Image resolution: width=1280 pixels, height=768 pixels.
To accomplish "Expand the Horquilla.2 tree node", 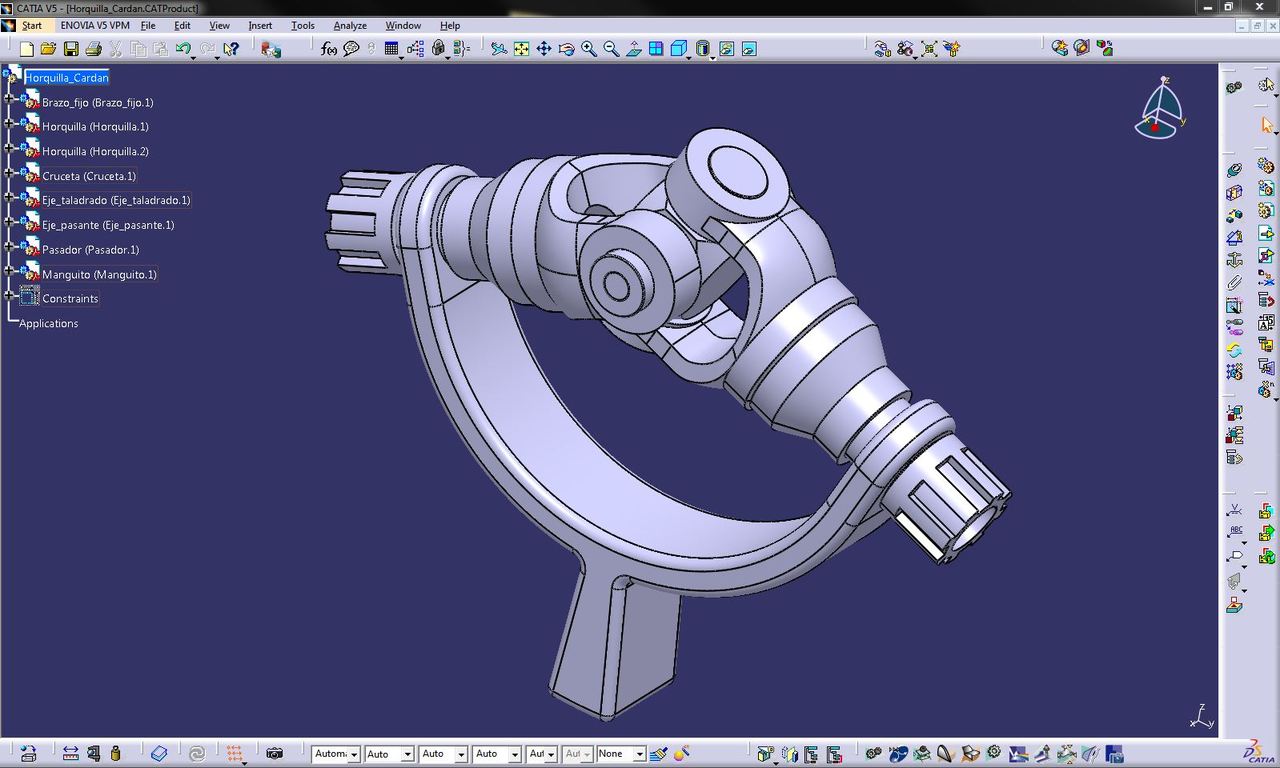I will pyautogui.click(x=9, y=147).
